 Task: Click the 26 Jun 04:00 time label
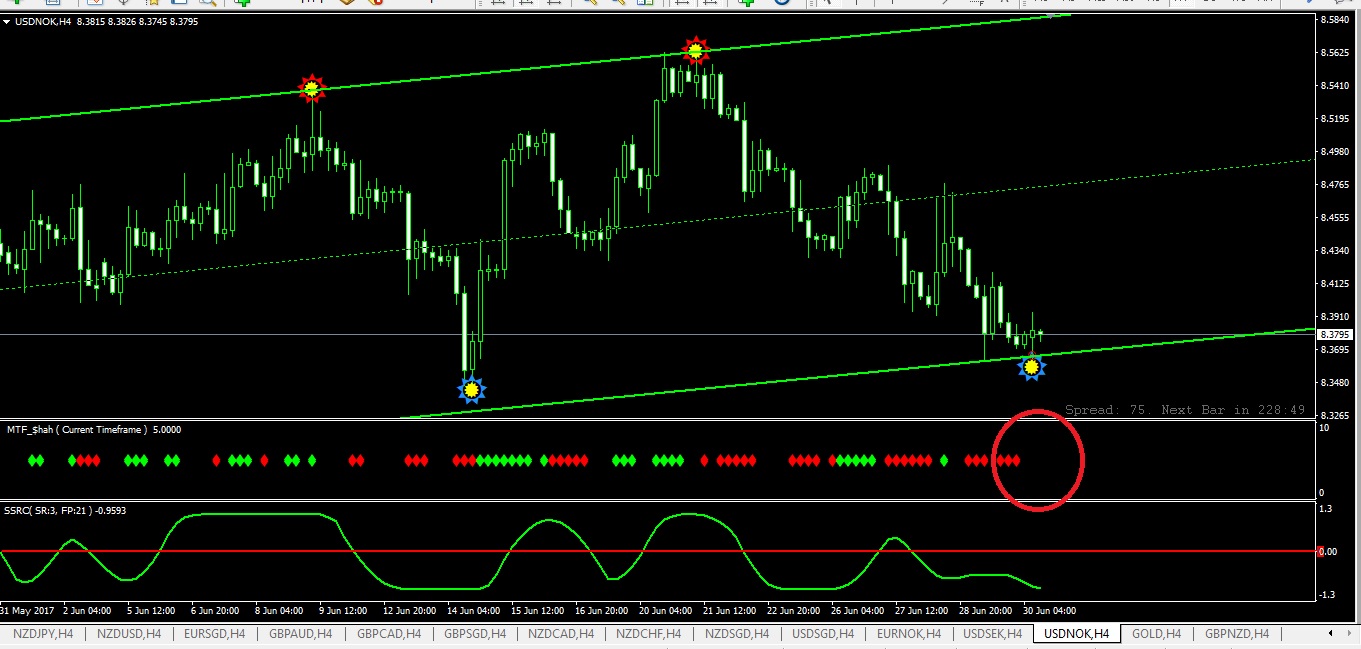859,609
